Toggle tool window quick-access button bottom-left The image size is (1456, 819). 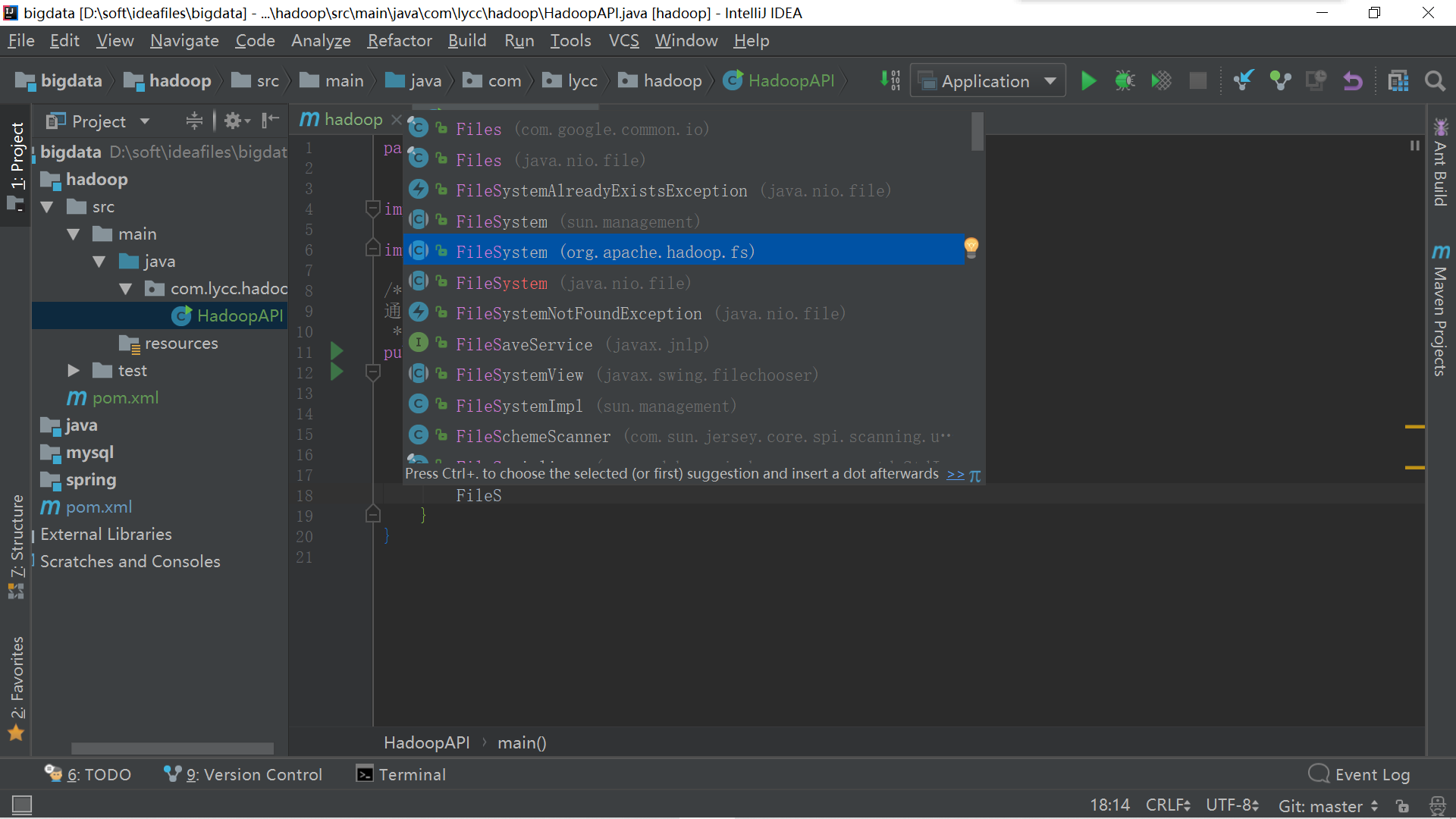(x=22, y=805)
